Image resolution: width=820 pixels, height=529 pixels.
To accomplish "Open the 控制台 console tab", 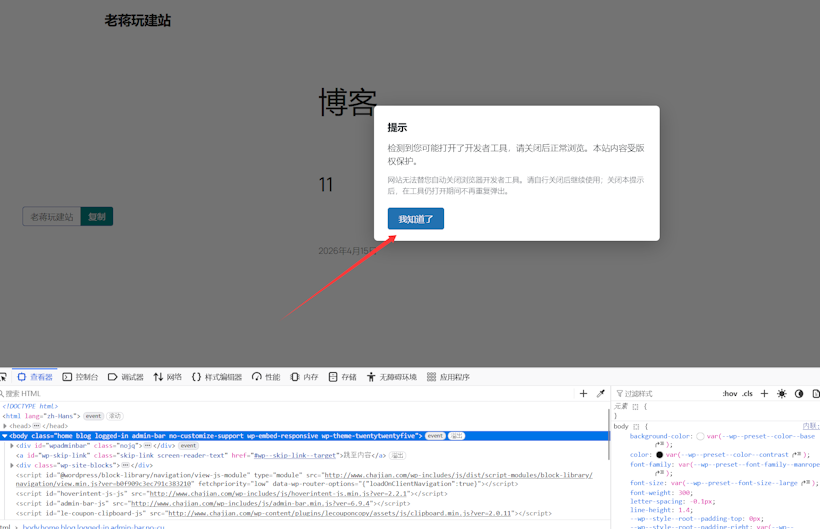I will (x=80, y=377).
